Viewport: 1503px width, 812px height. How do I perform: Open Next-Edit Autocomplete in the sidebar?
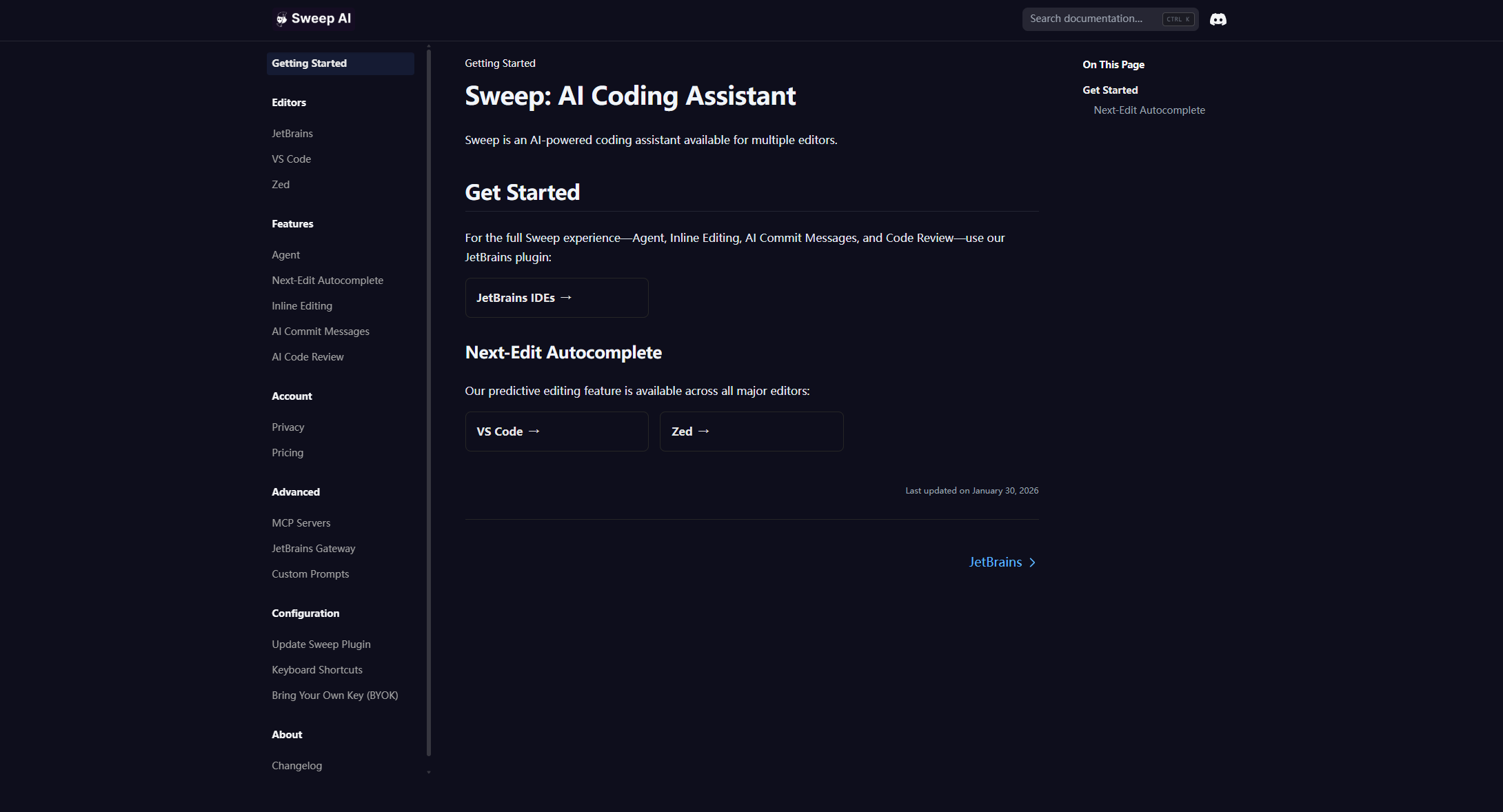[327, 281]
